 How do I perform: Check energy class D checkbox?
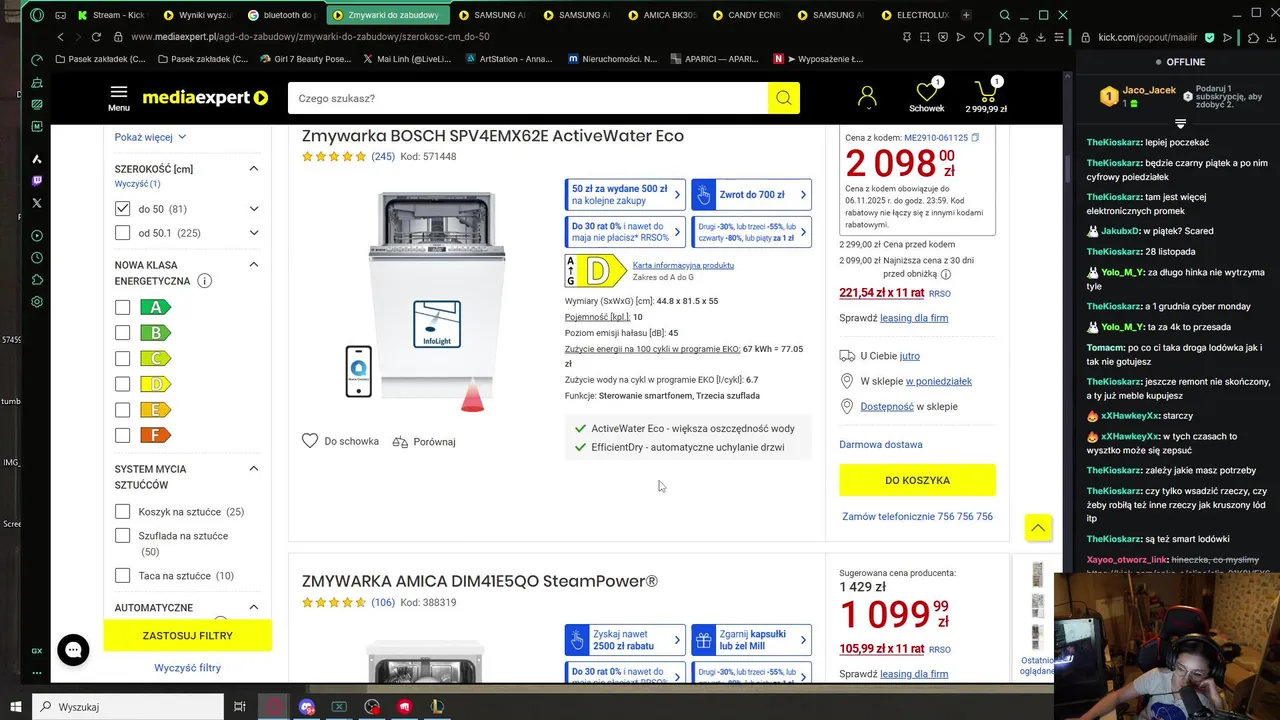[x=122, y=384]
